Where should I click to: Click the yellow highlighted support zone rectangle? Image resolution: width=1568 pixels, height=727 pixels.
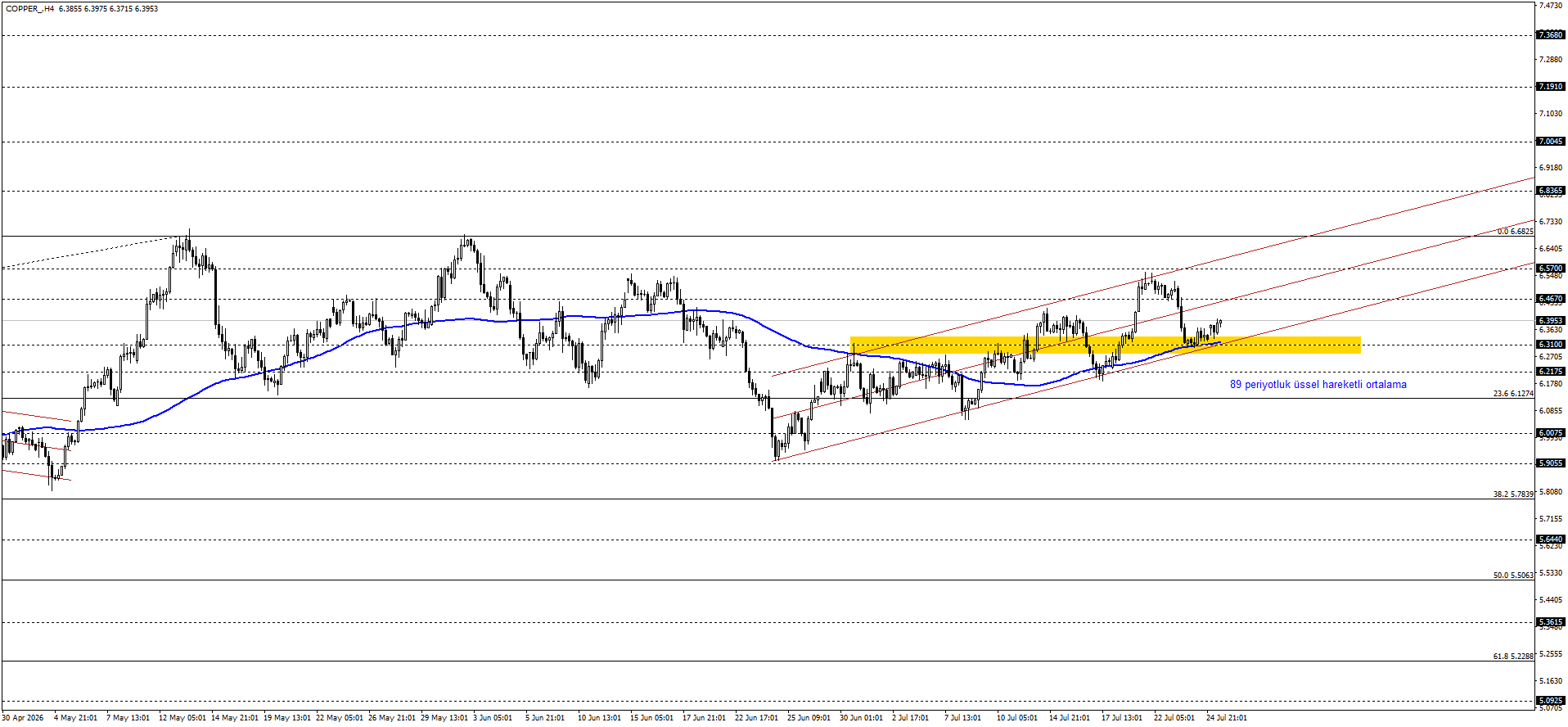[x=1106, y=345]
